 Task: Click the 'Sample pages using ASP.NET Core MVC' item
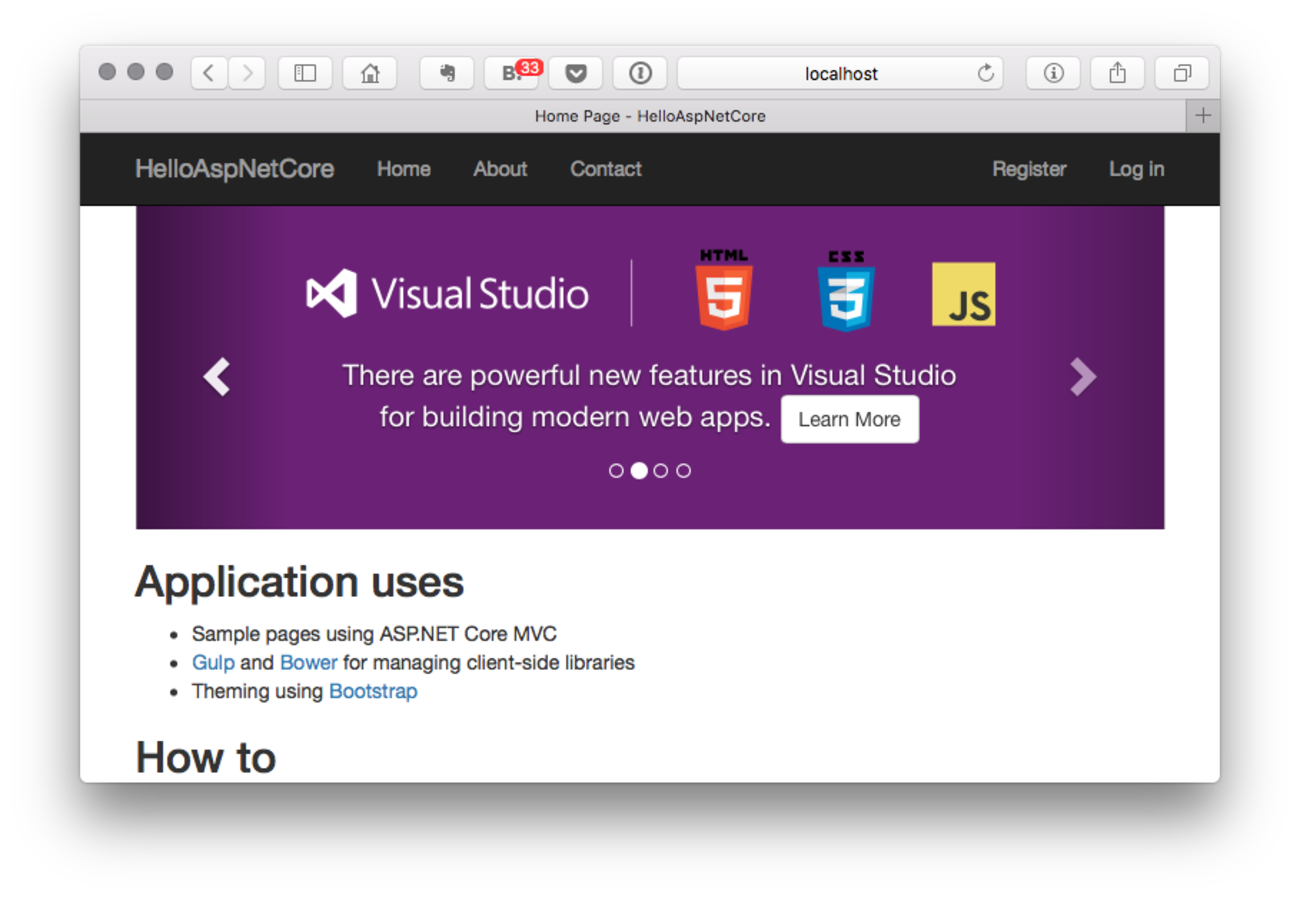coord(374,634)
